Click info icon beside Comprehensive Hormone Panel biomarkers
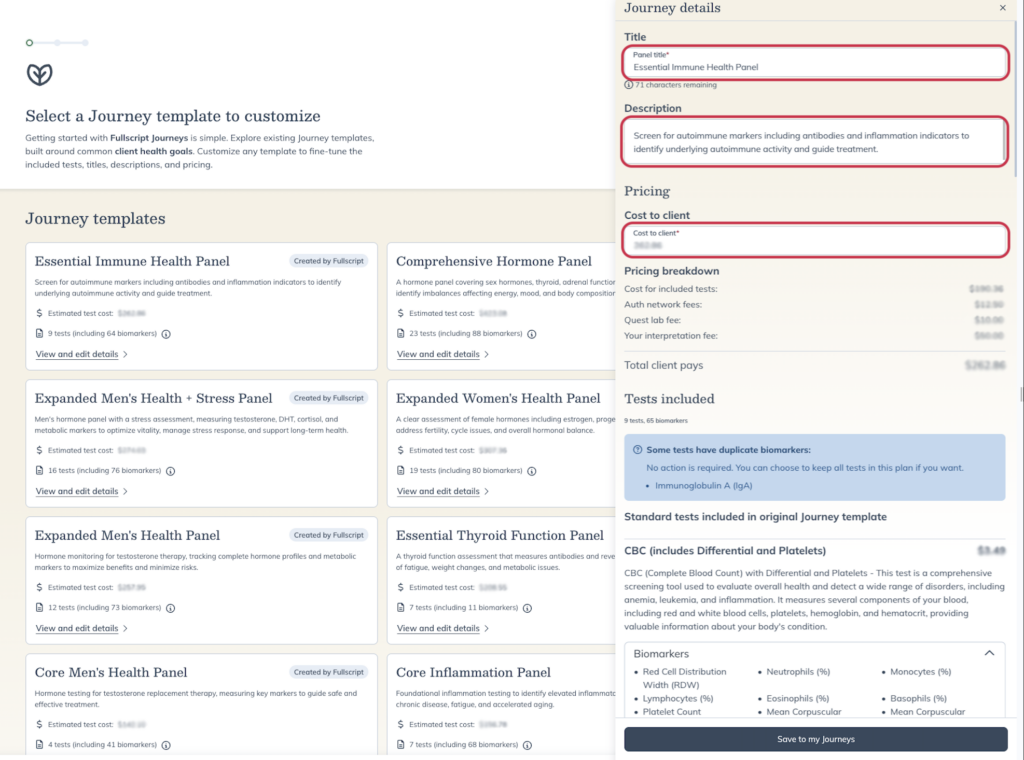The width and height of the screenshot is (1024, 760). (x=531, y=333)
